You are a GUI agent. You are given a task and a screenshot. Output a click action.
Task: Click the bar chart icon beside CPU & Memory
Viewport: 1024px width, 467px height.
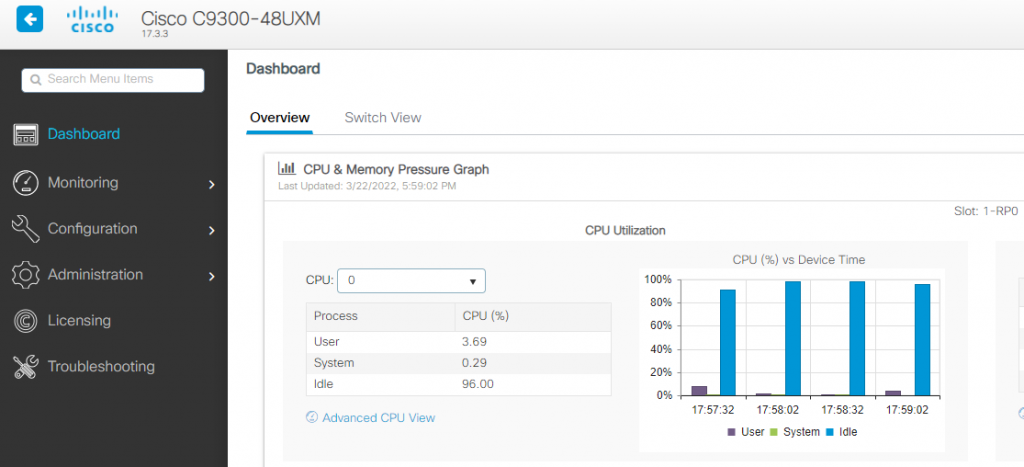tap(287, 169)
